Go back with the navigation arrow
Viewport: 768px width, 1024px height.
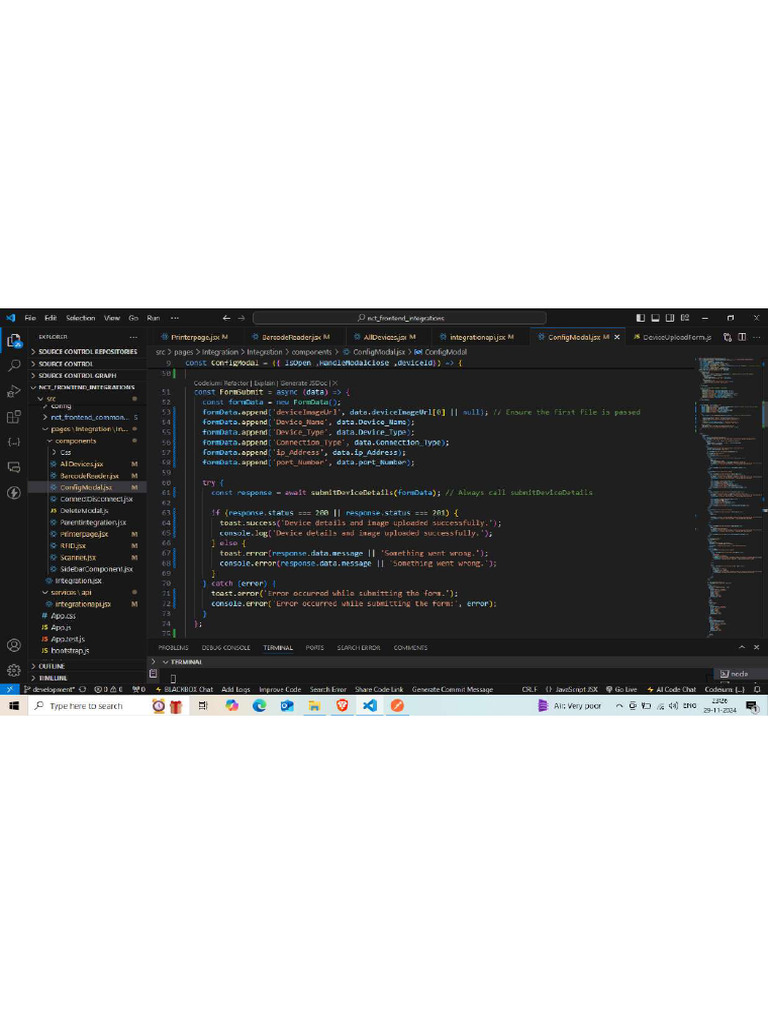pyautogui.click(x=227, y=318)
